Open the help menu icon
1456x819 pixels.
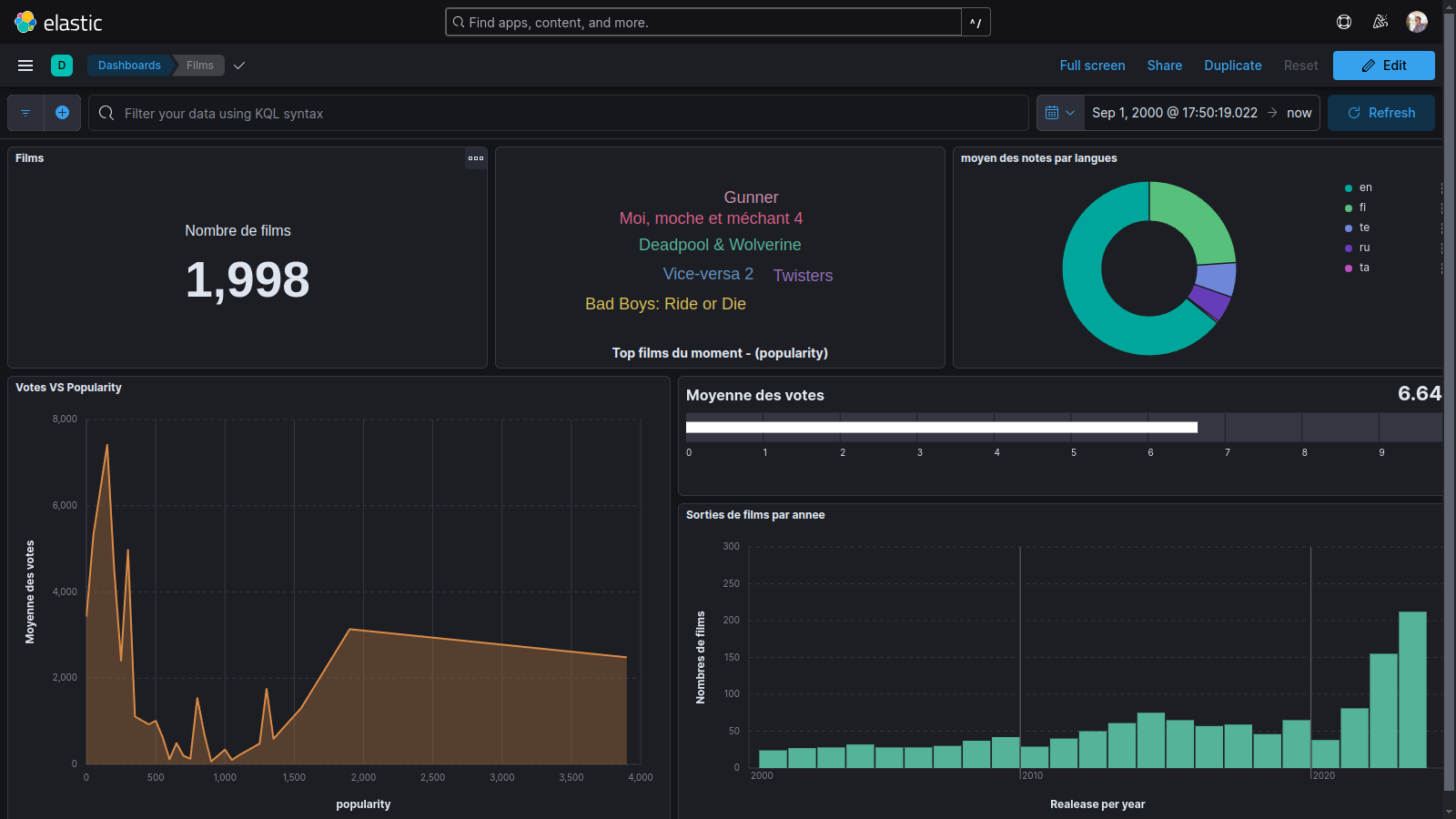[x=1344, y=22]
